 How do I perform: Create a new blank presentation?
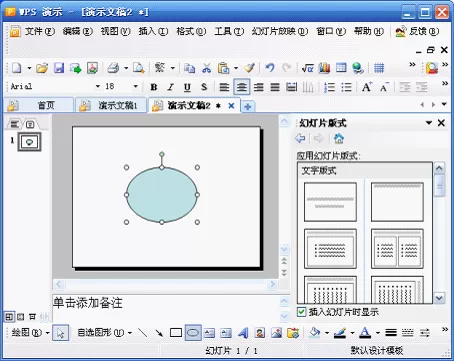17,68
